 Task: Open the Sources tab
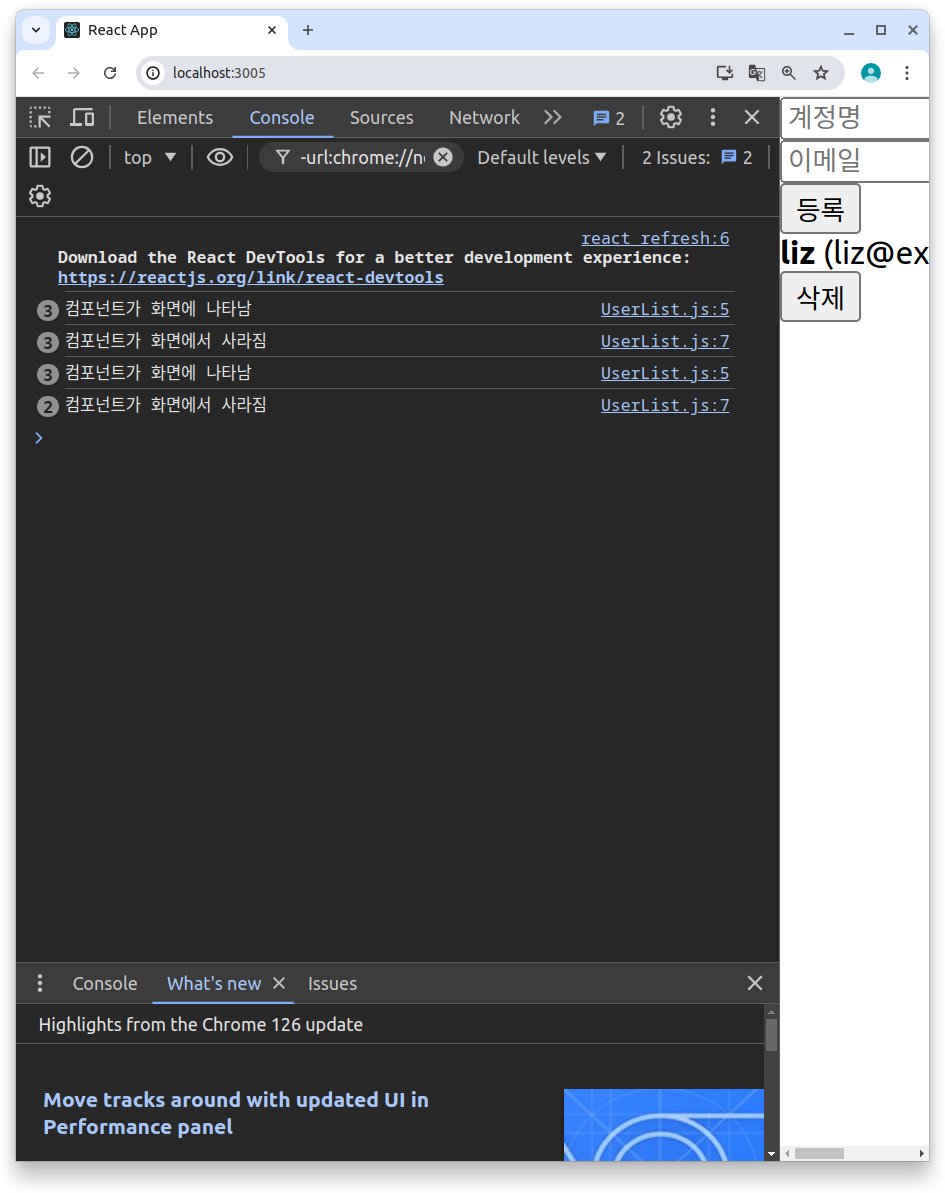click(382, 118)
